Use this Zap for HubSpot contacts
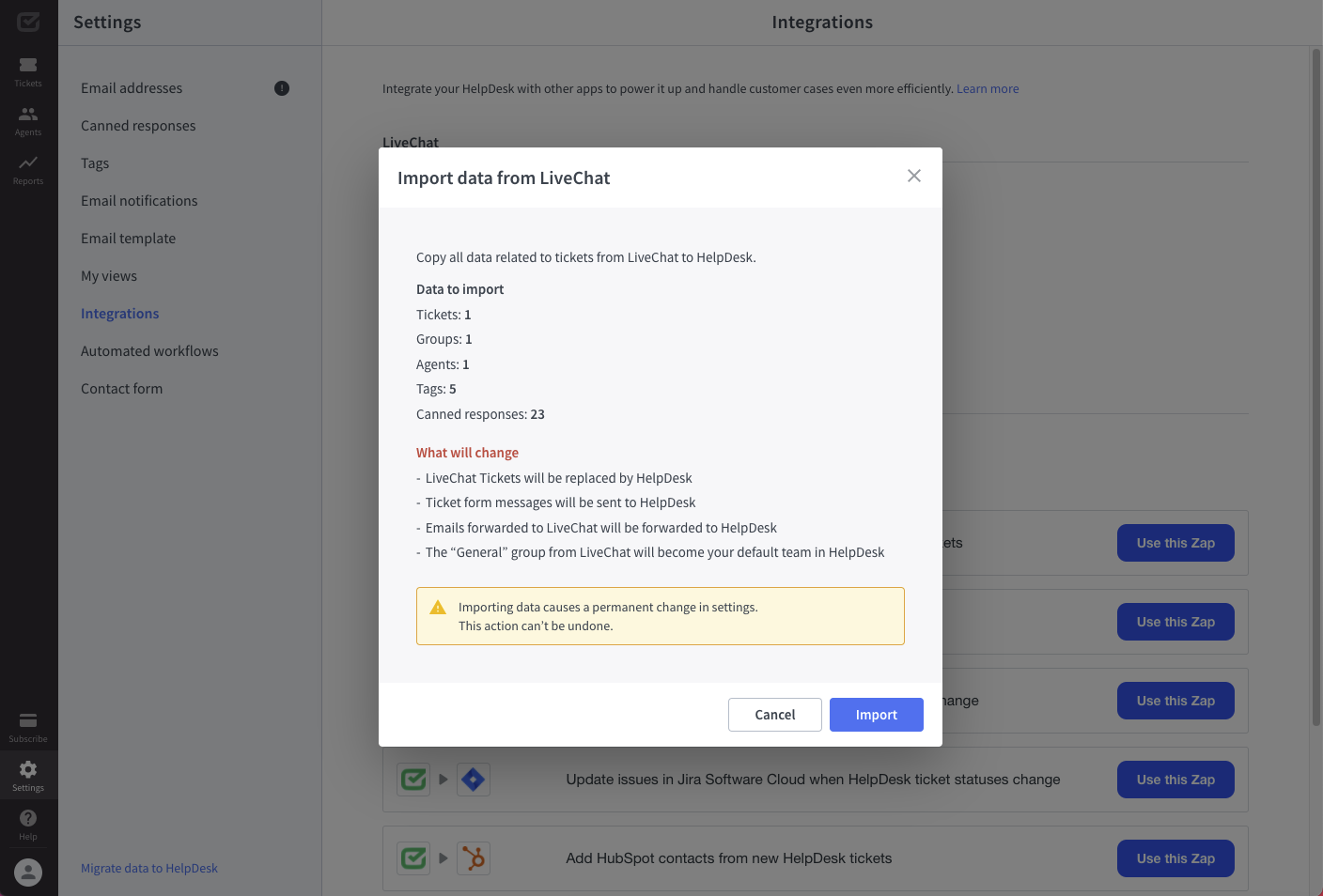Image resolution: width=1323 pixels, height=896 pixels. point(1175,858)
